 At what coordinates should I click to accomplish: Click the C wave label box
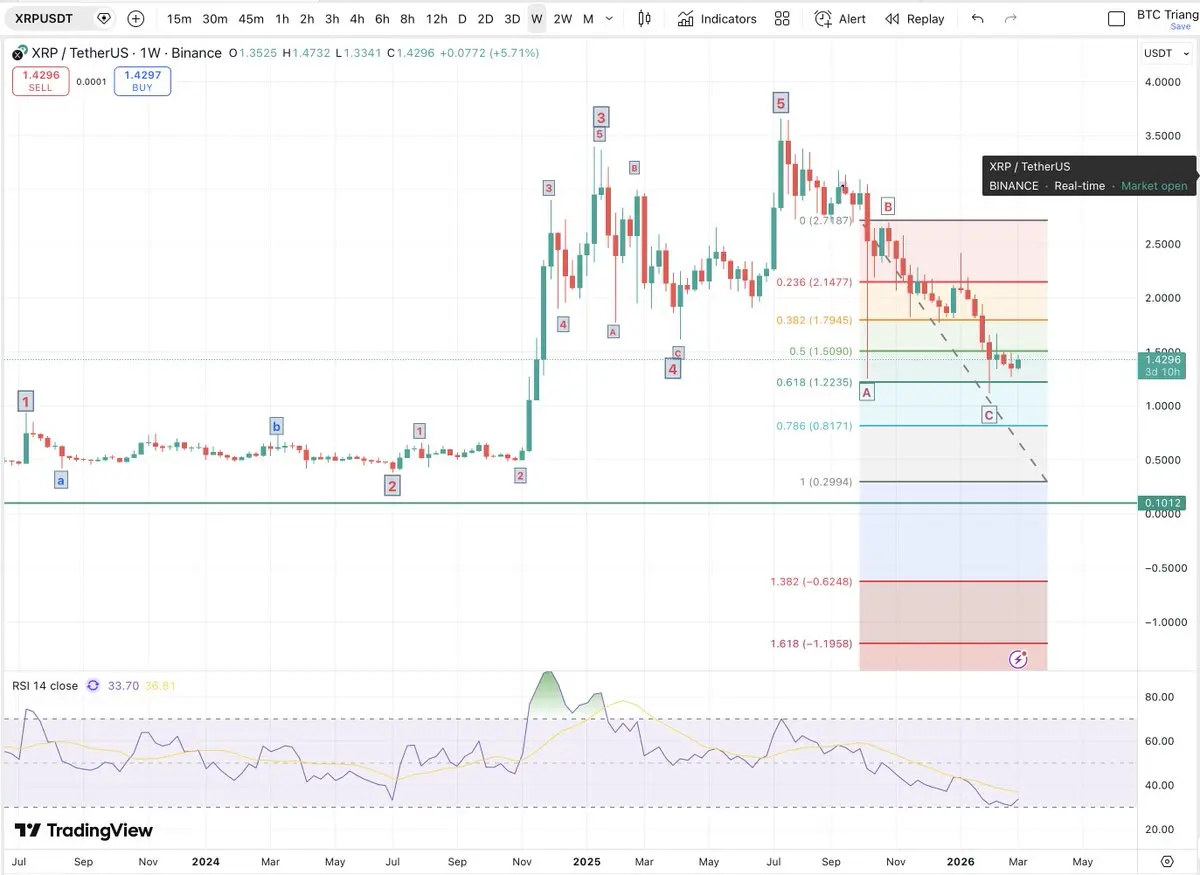tap(989, 415)
